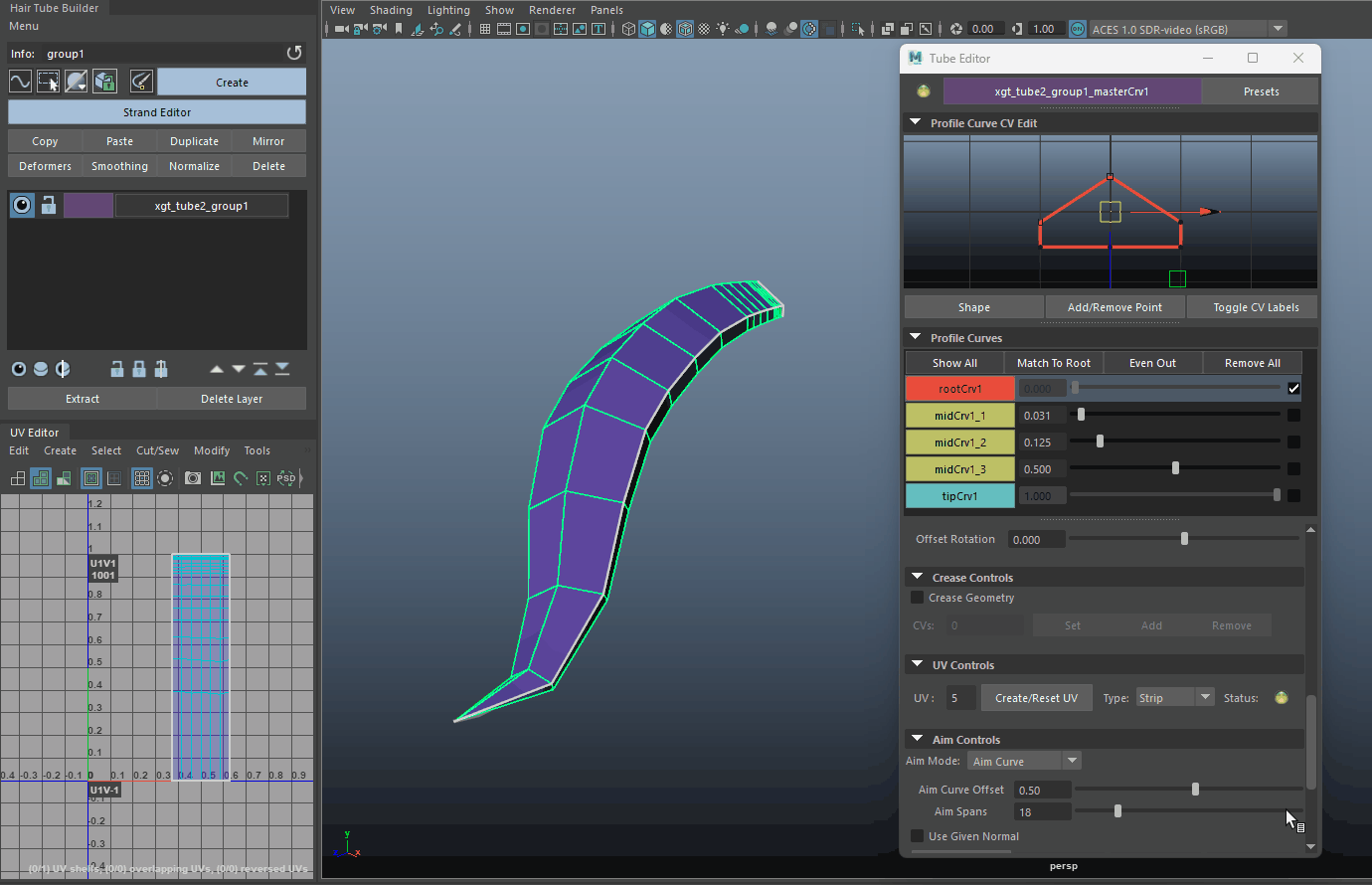The height and width of the screenshot is (885, 1372).
Task: Open the Lighting menu in viewport
Action: (x=448, y=10)
